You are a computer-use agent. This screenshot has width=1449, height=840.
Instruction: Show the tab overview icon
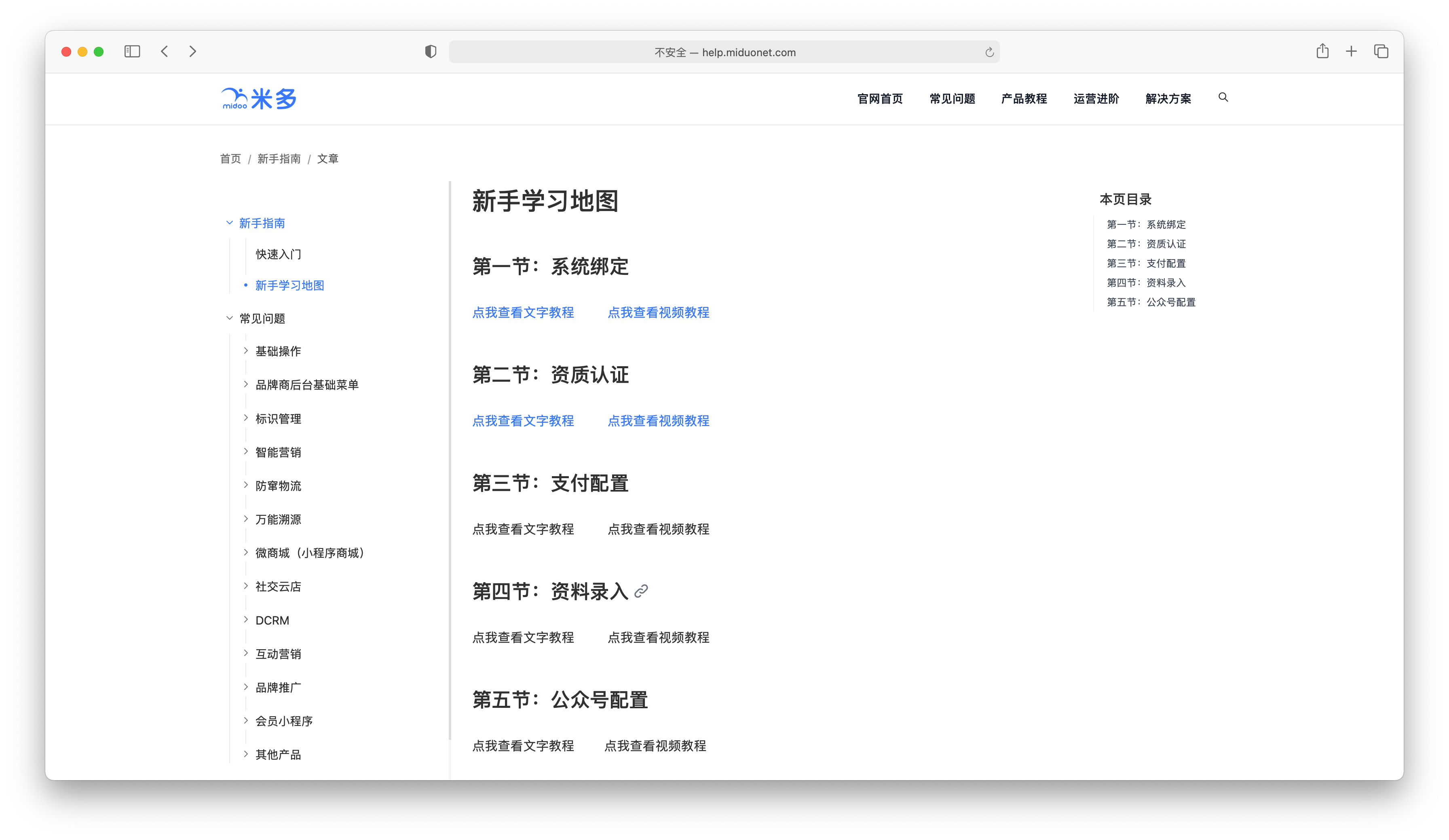click(1381, 52)
